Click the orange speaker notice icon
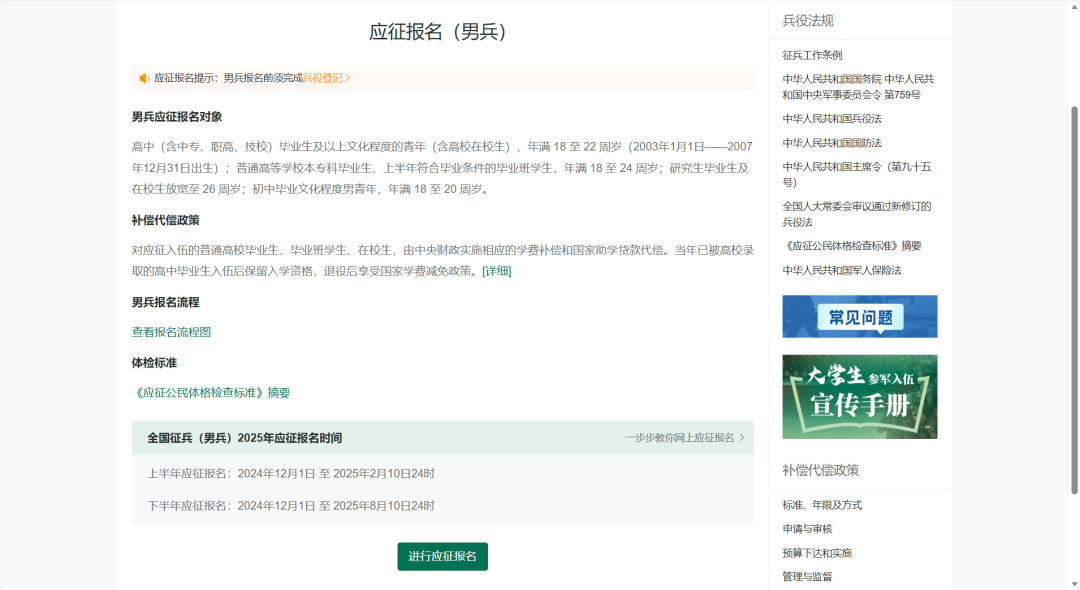This screenshot has height=590, width=1080. 144,78
